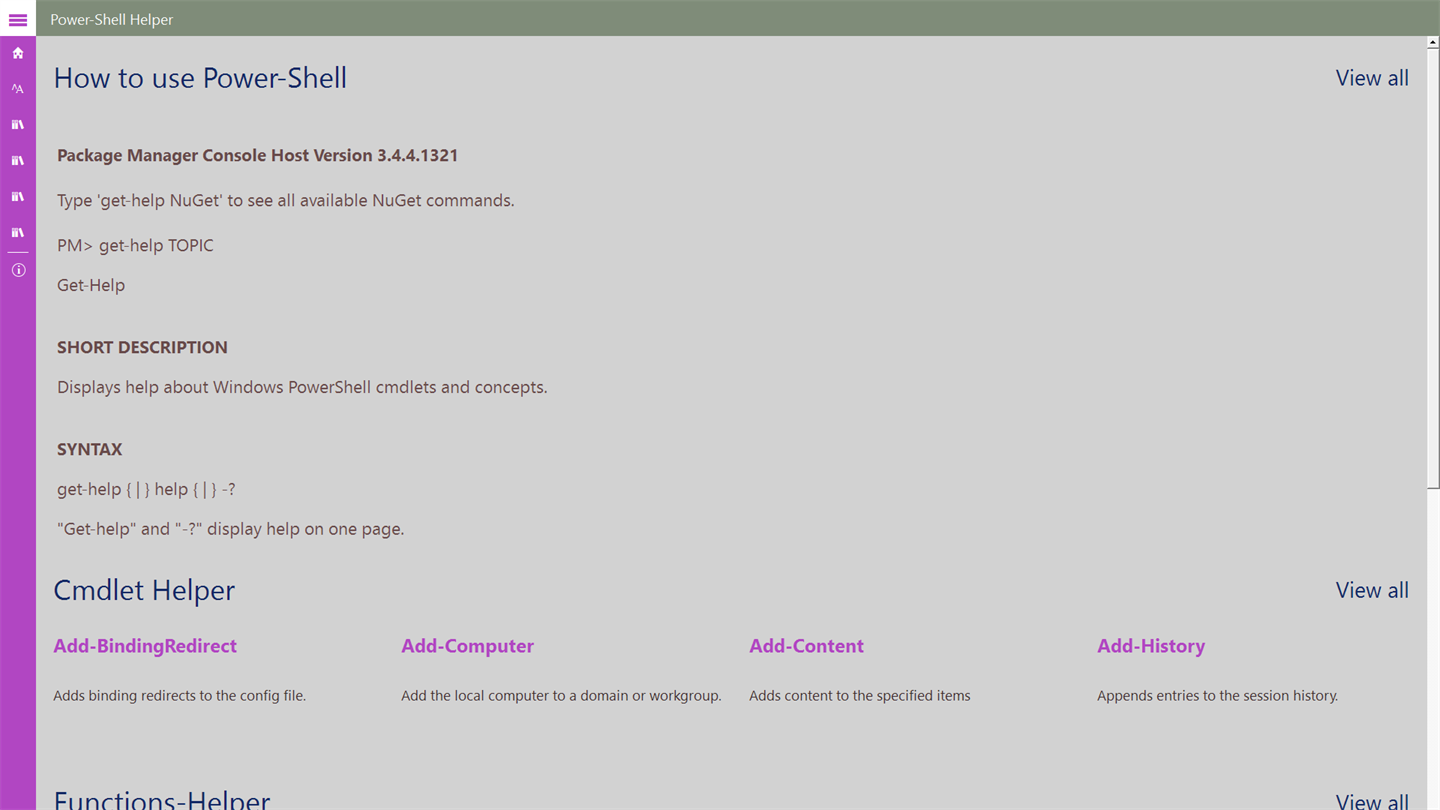Open the Add-History cmdlet

[1151, 646]
